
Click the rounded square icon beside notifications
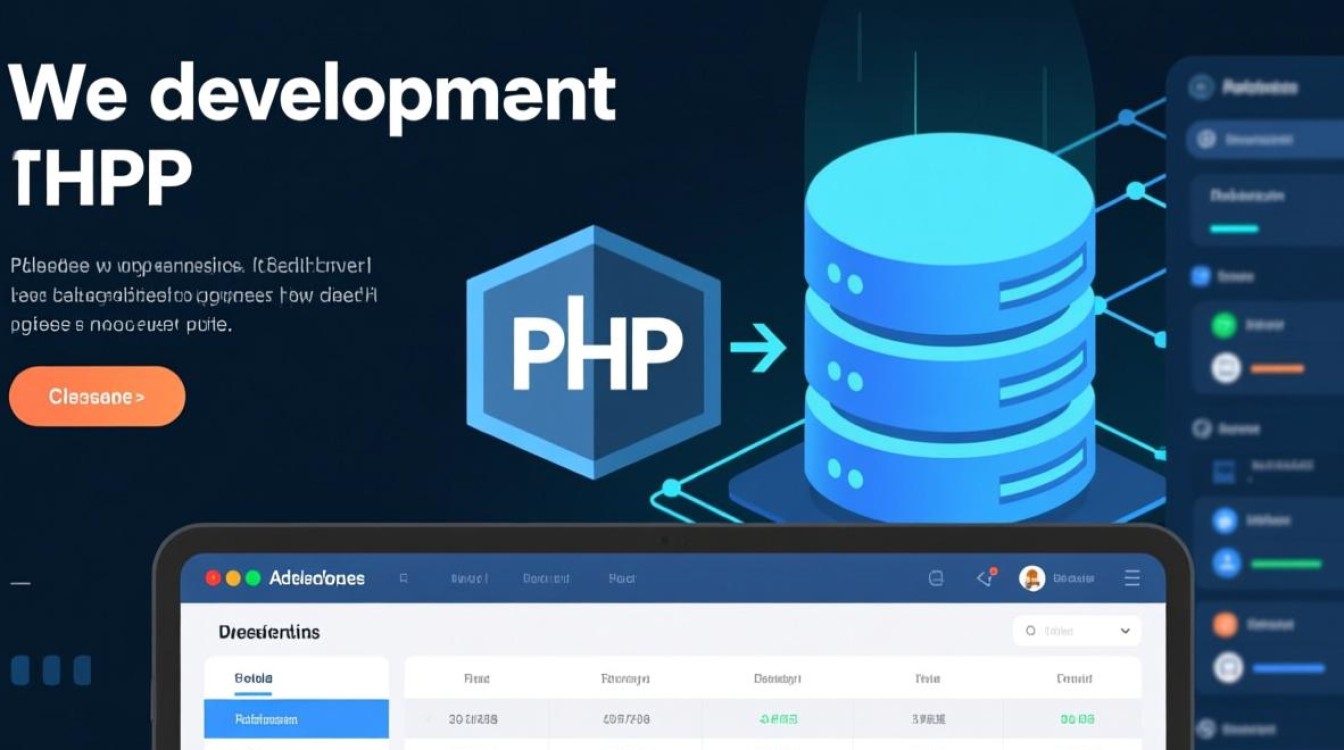936,578
